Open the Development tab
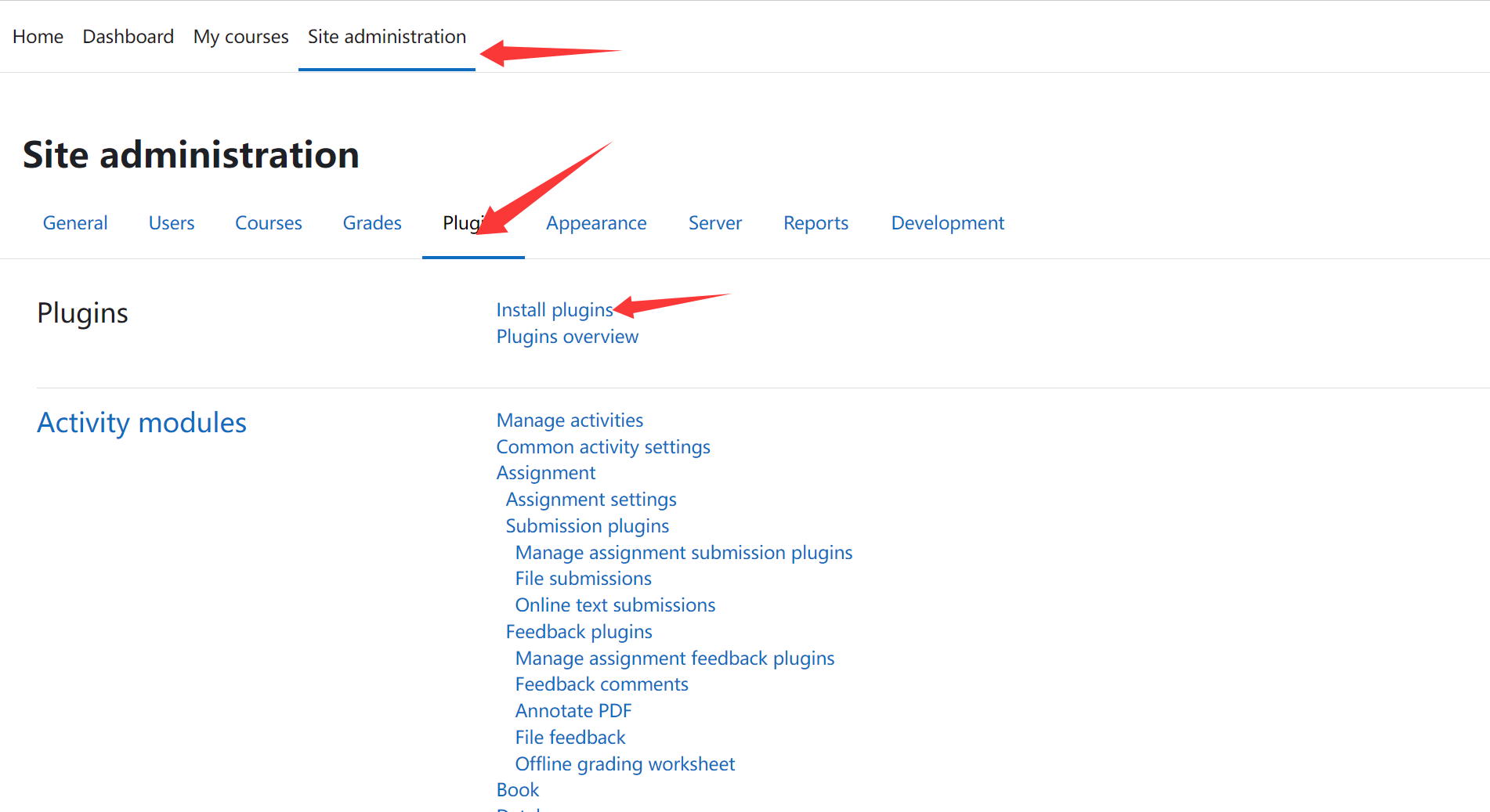The image size is (1490, 812). pyautogui.click(x=947, y=223)
